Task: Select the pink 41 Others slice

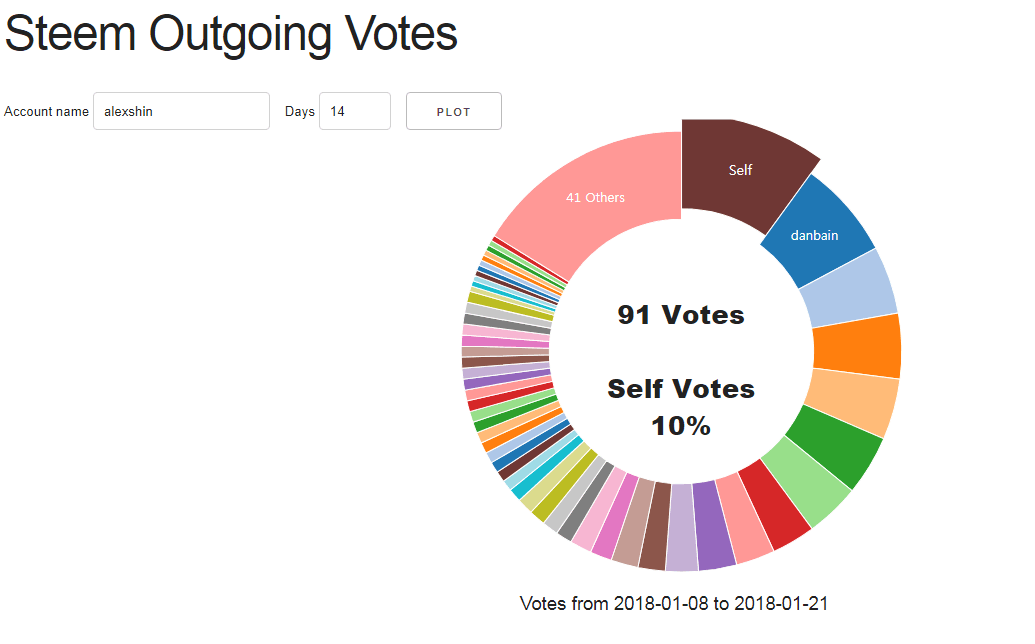Action: point(594,198)
